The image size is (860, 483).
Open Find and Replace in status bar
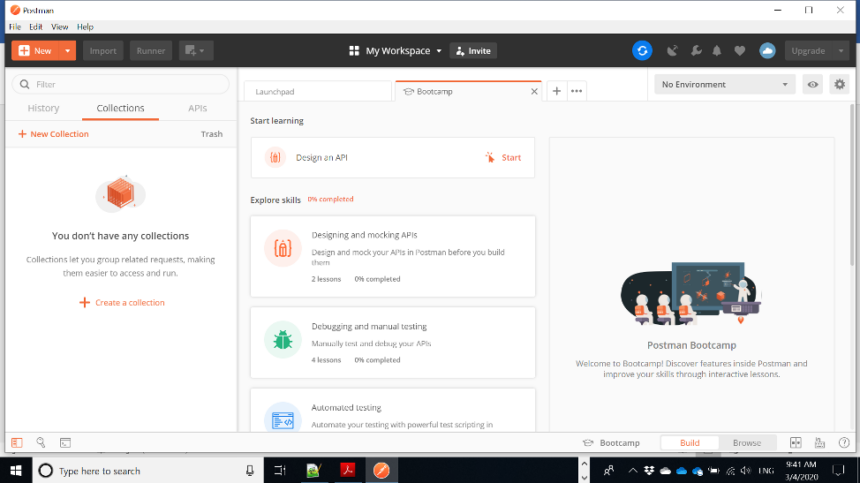[x=41, y=442]
